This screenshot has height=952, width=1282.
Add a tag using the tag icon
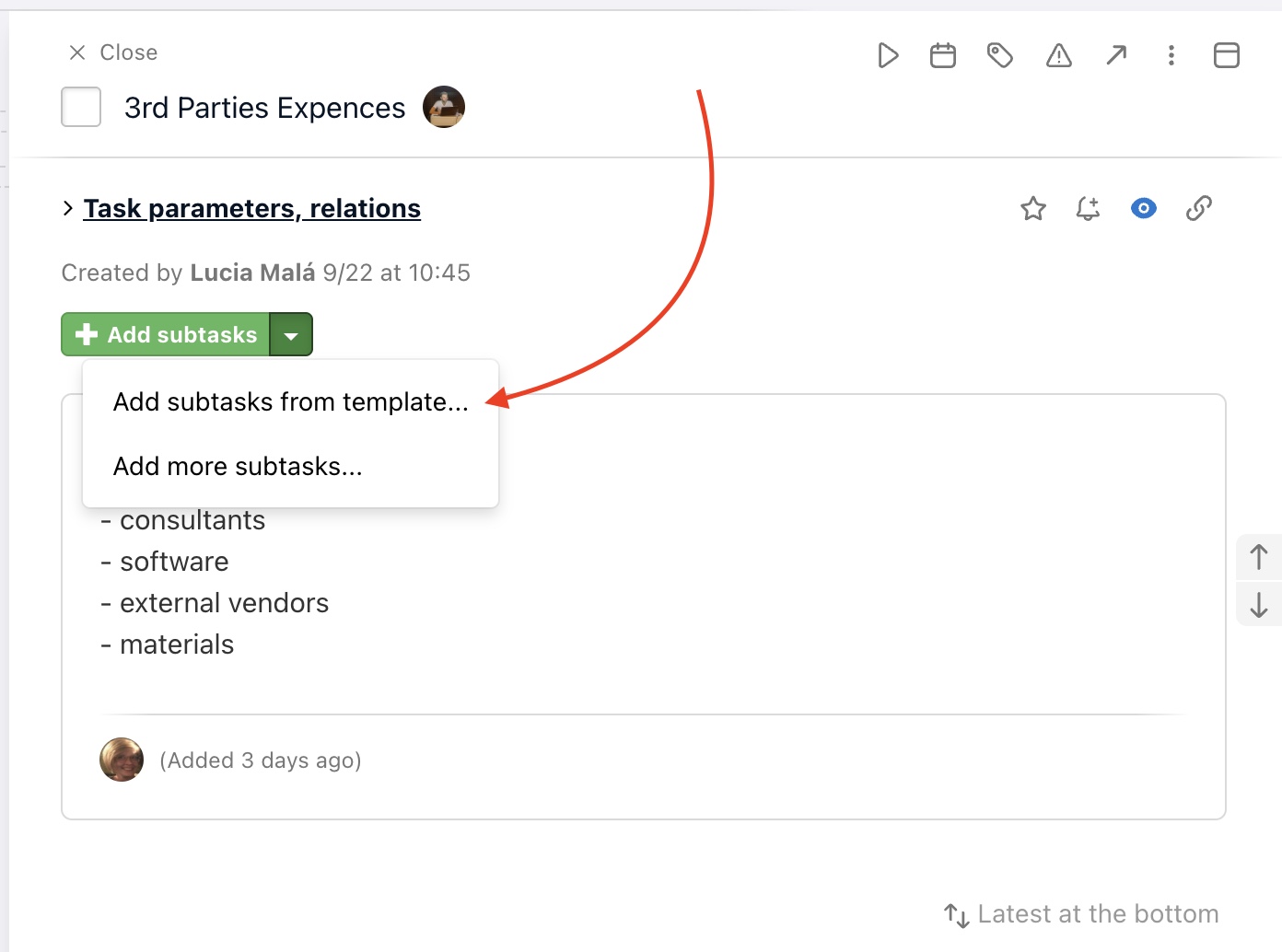tap(1000, 55)
